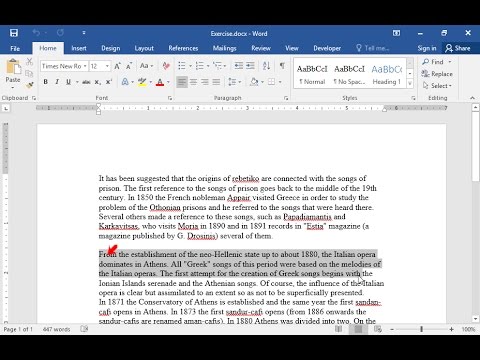
Task: Click the Find button
Action: coord(433,62)
